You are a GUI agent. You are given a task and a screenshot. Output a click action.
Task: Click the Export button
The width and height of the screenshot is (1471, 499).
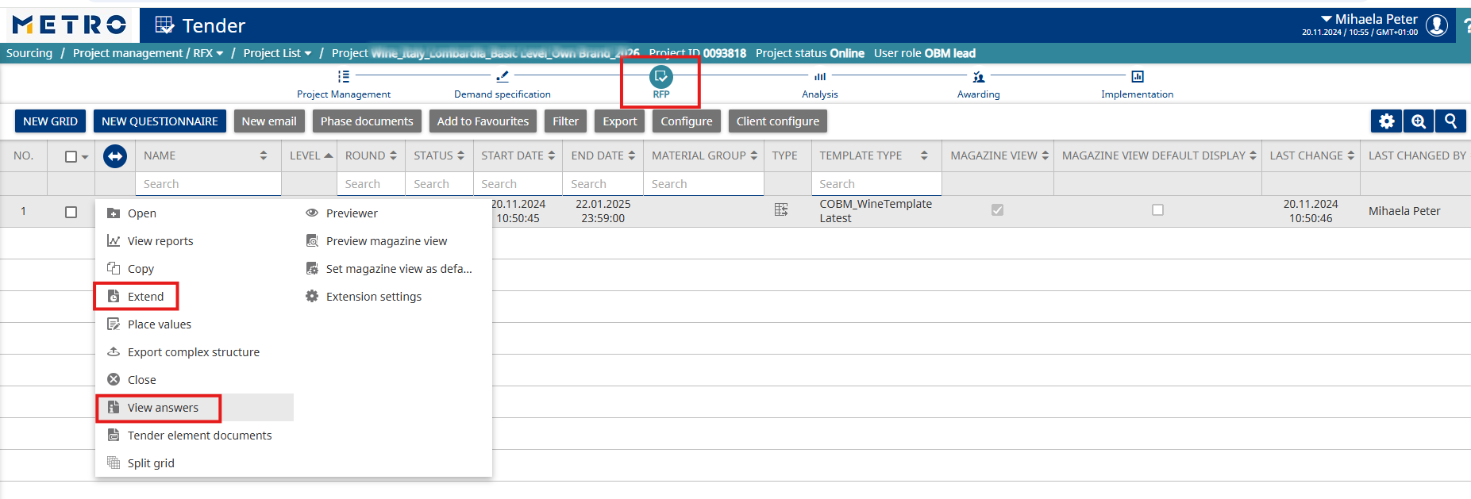(620, 121)
